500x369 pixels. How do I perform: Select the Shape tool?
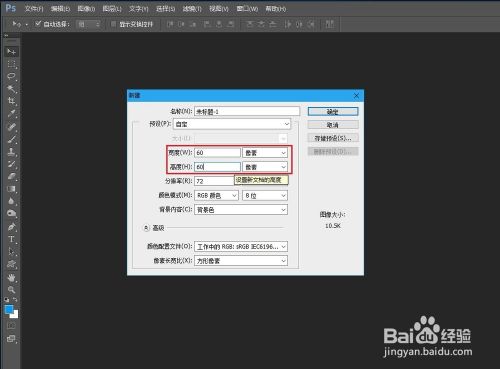(11, 264)
